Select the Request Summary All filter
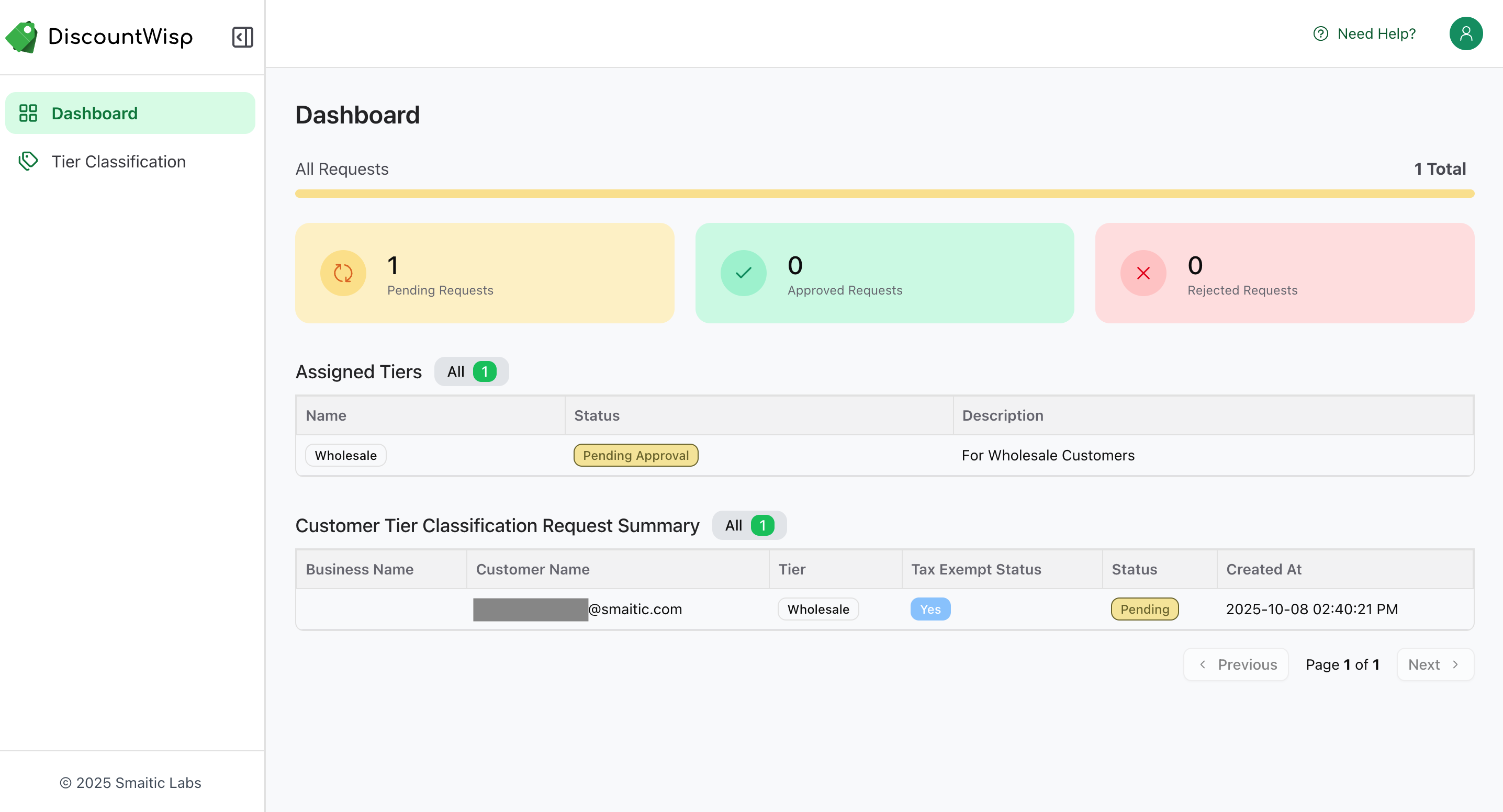This screenshot has width=1503, height=812. (x=748, y=526)
